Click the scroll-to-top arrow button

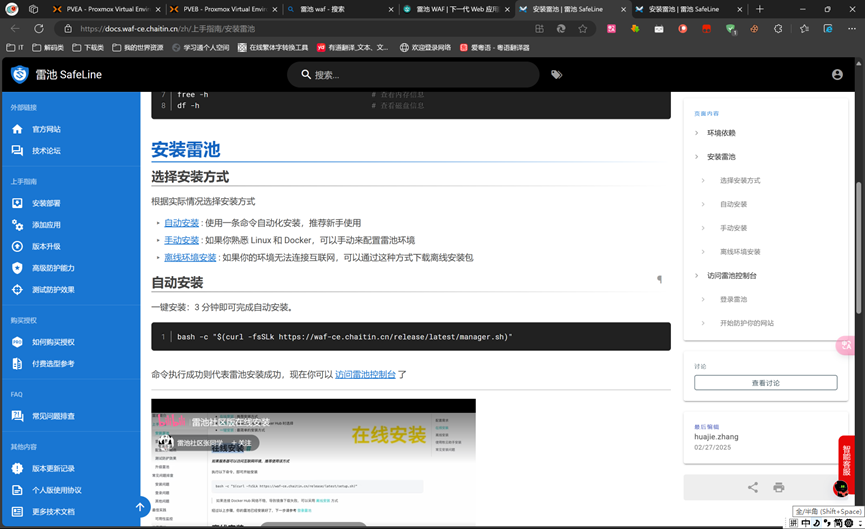pyautogui.click(x=140, y=506)
